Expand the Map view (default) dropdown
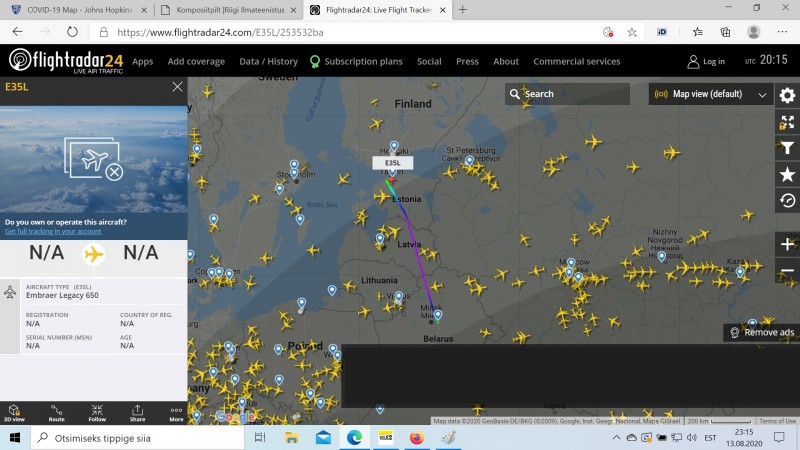800x450 pixels. click(711, 95)
